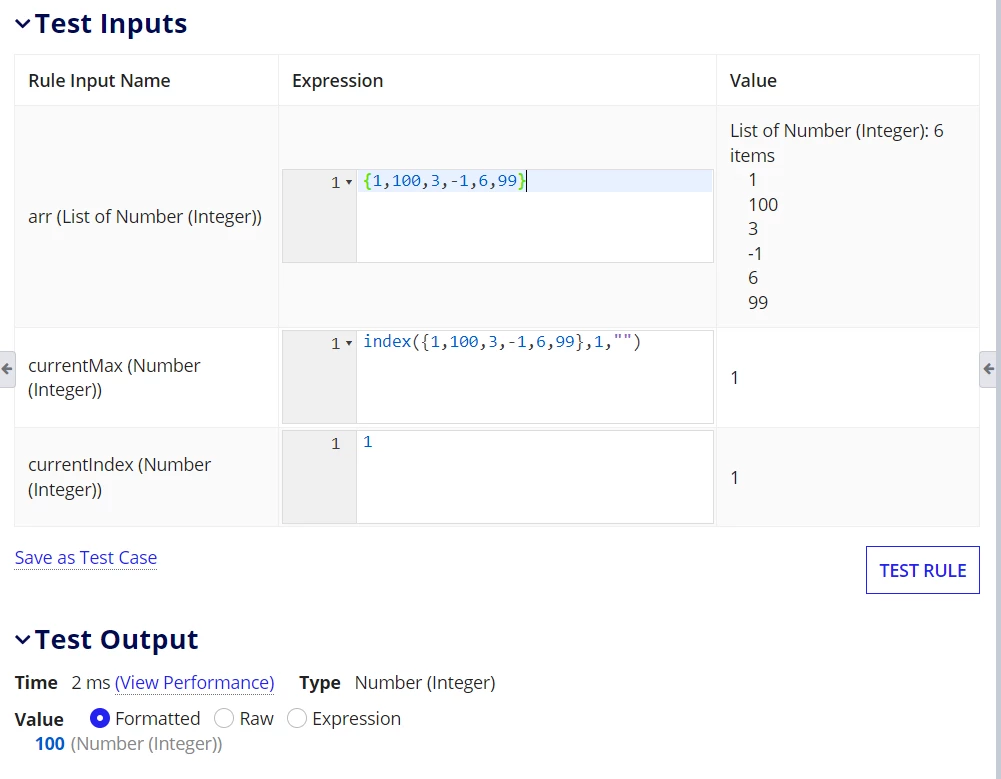The image size is (1001, 779).
Task: Open Save as Test Case link
Action: point(86,557)
